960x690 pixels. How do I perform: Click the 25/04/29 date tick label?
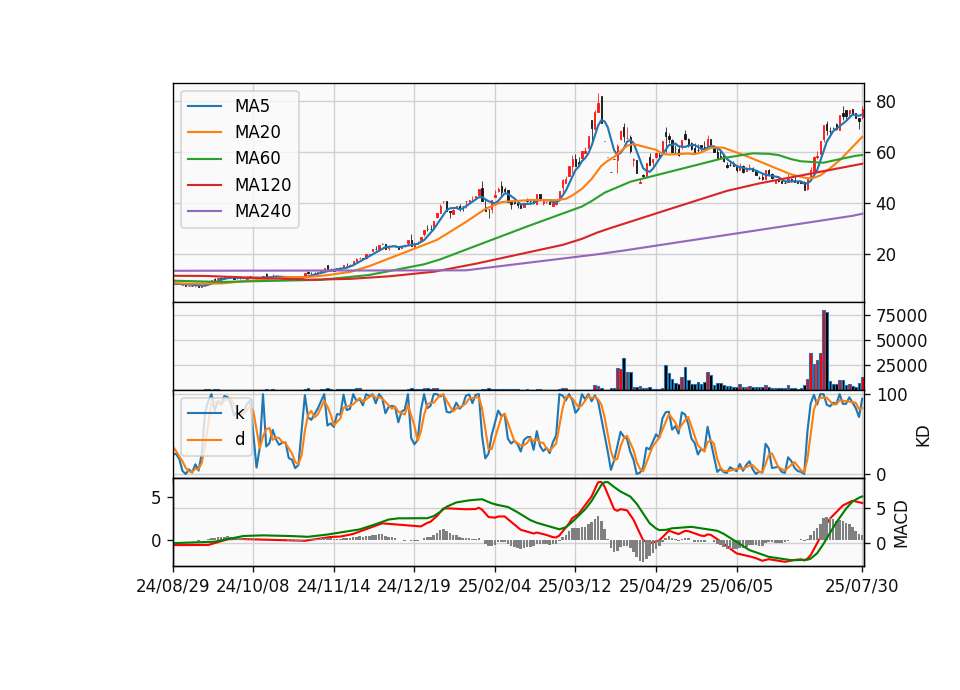pos(656,587)
